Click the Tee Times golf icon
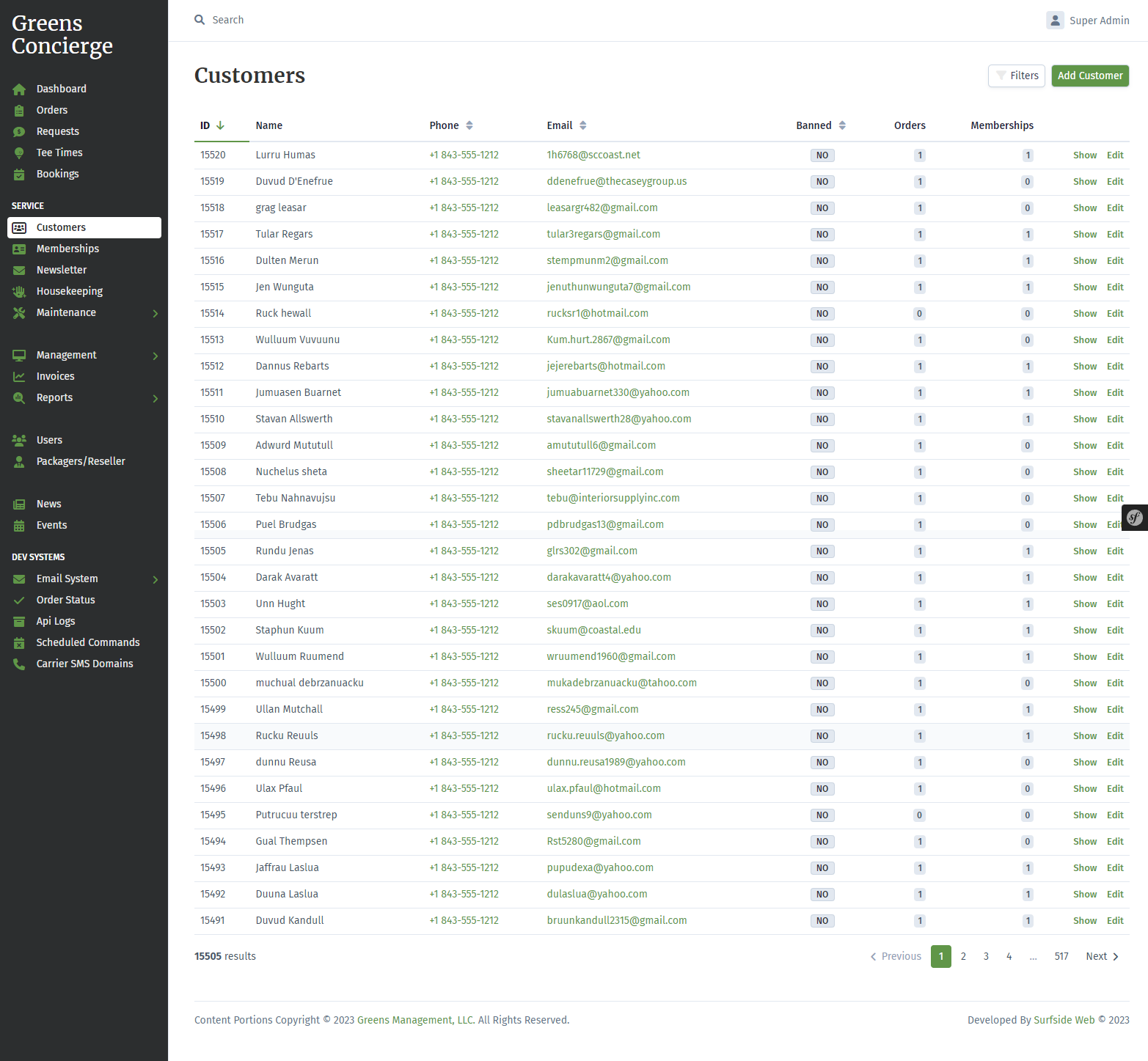This screenshot has width=1148, height=1061. (x=19, y=153)
